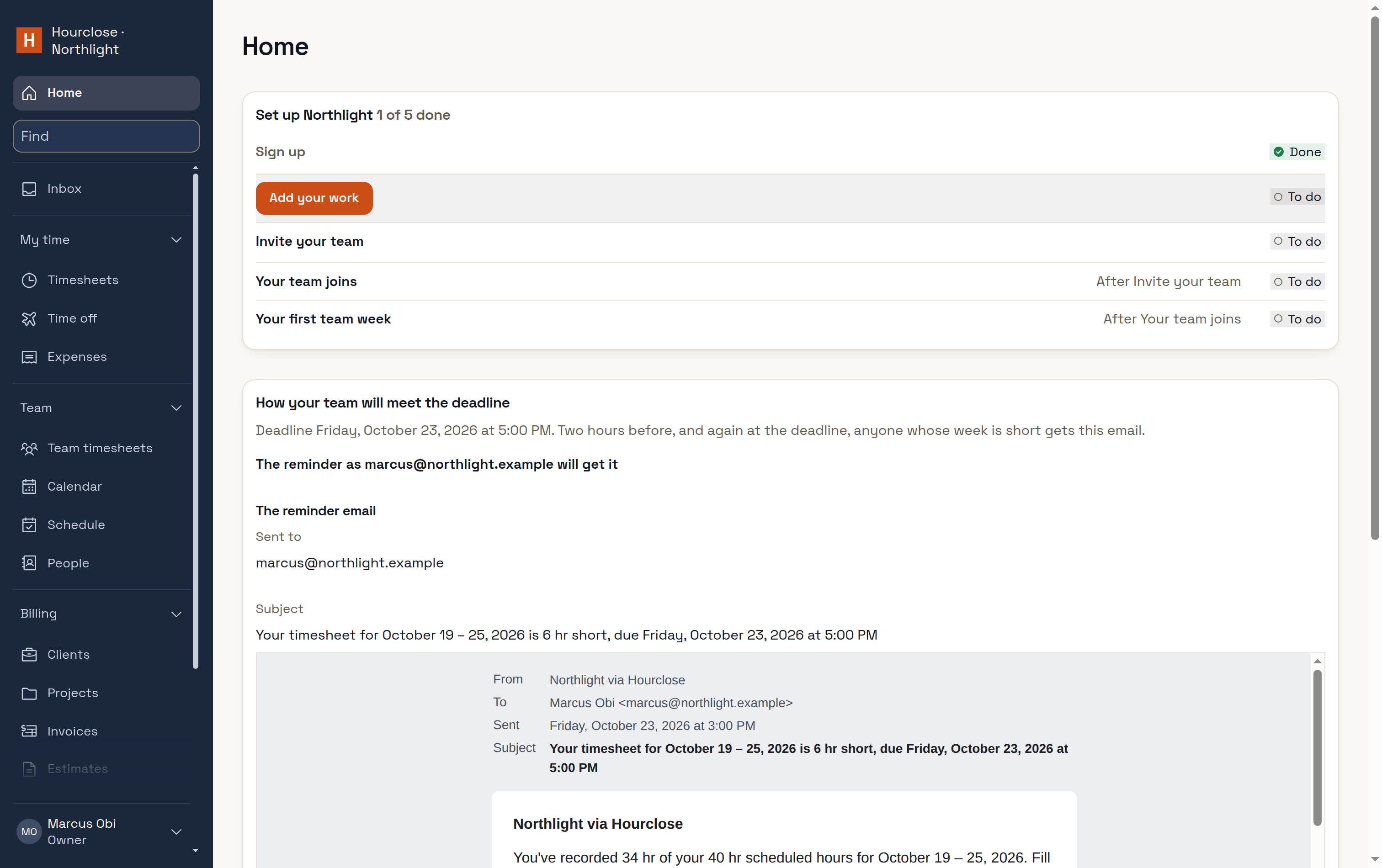Viewport: 1382px width, 868px height.
Task: Select Timesheets in the sidebar
Action: 102,280
